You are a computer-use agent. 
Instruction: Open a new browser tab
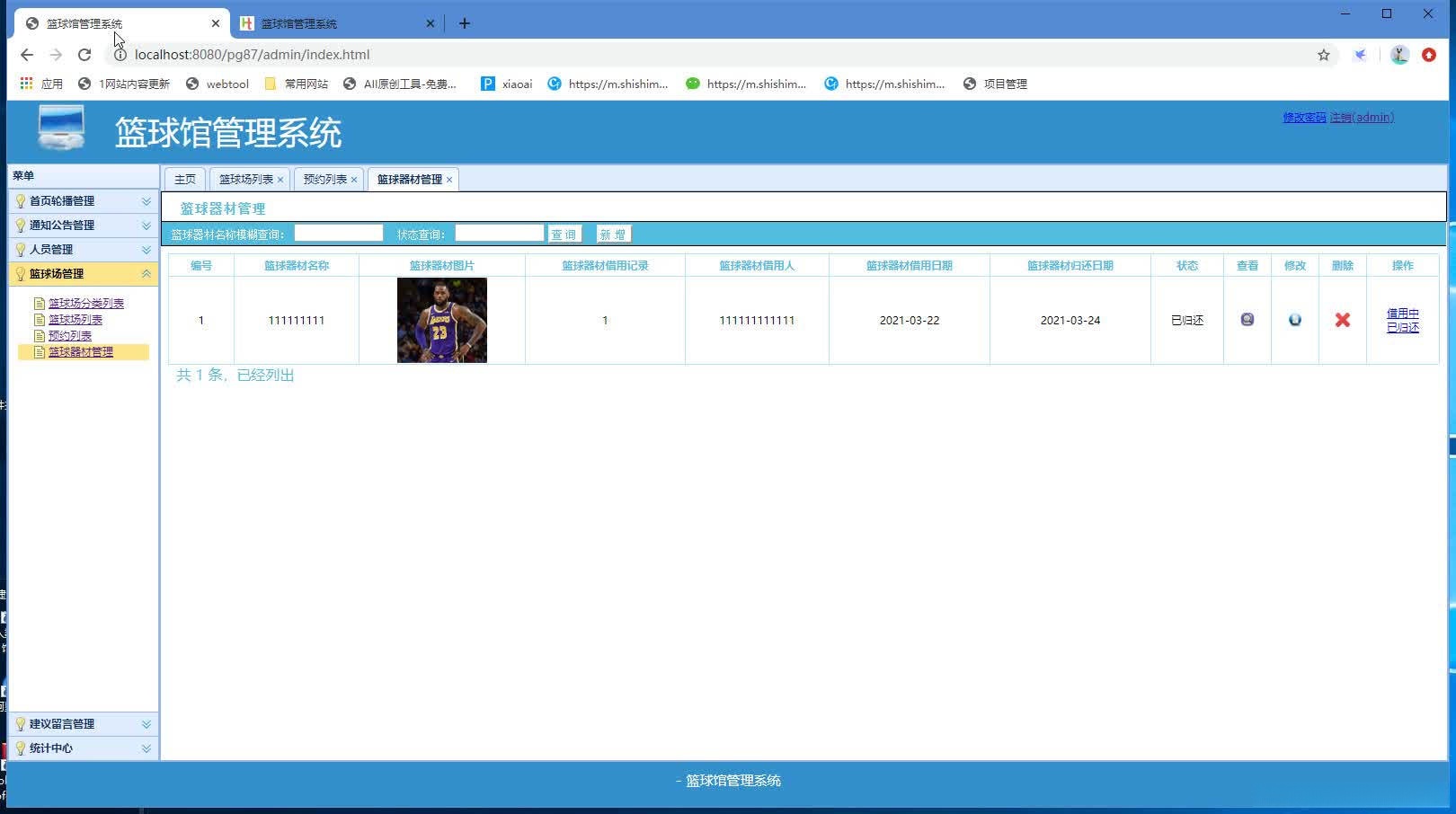(465, 23)
